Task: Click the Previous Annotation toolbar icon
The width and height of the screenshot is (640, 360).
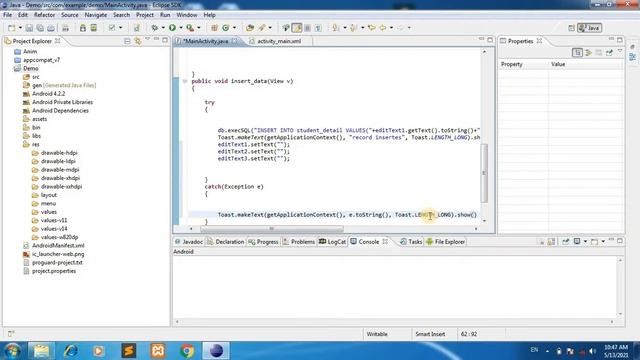Action: (353, 28)
